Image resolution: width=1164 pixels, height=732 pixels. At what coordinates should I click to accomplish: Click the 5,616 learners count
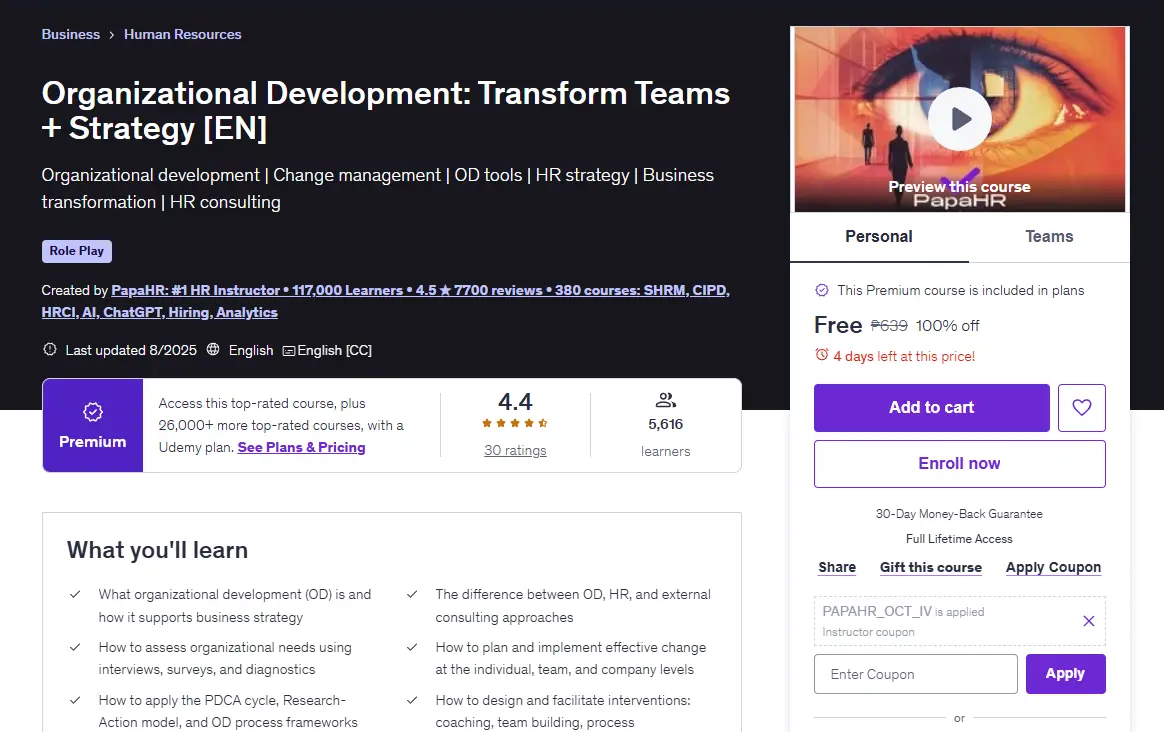pos(665,424)
